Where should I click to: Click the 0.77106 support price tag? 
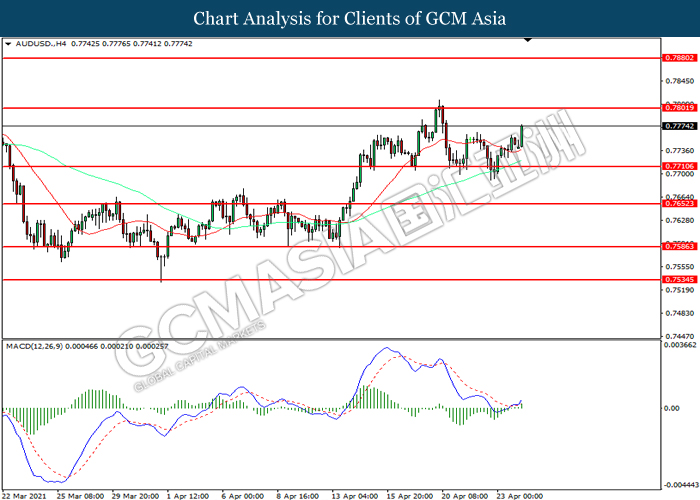(x=678, y=166)
